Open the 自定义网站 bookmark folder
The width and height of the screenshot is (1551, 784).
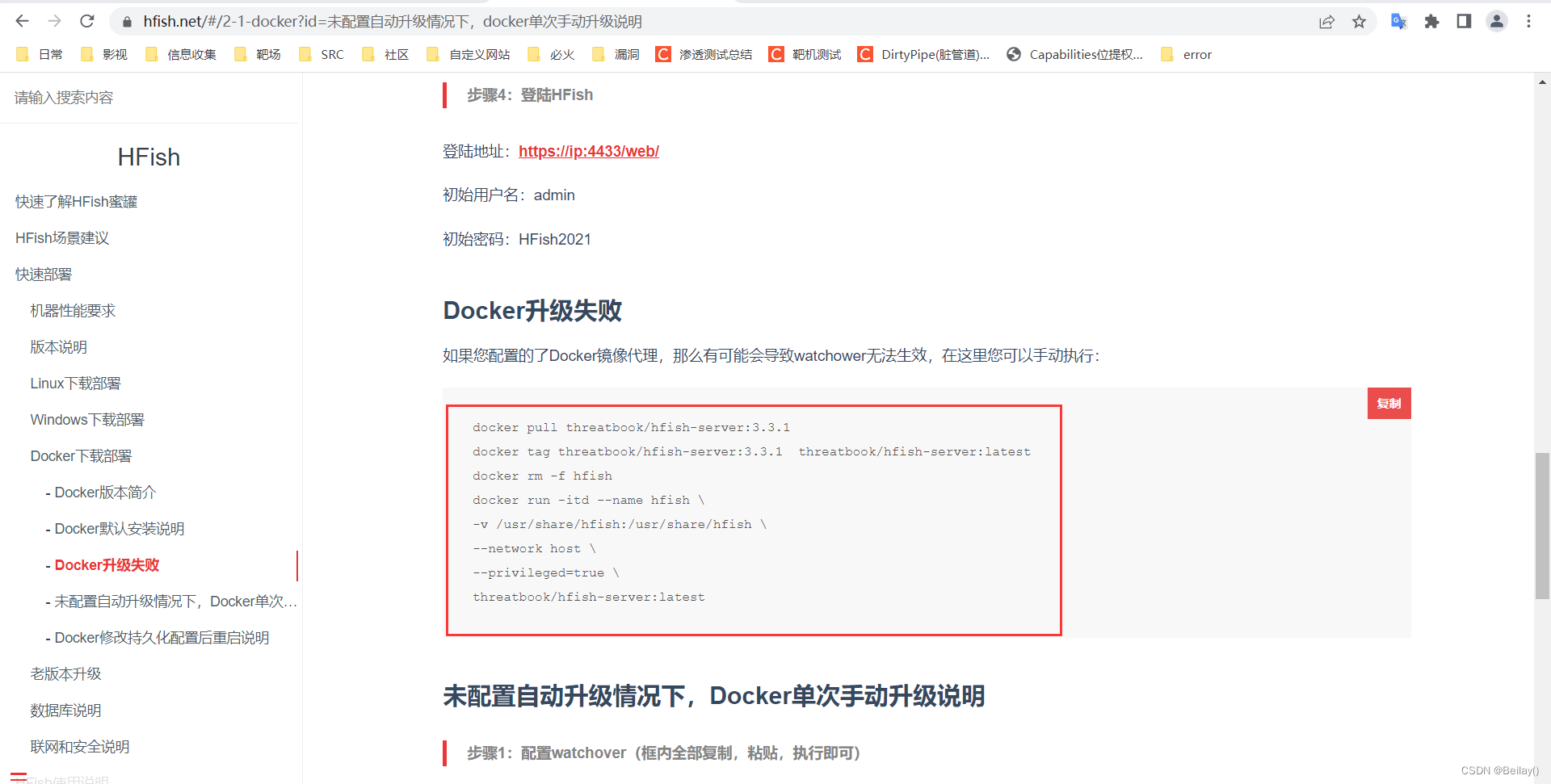coord(469,54)
